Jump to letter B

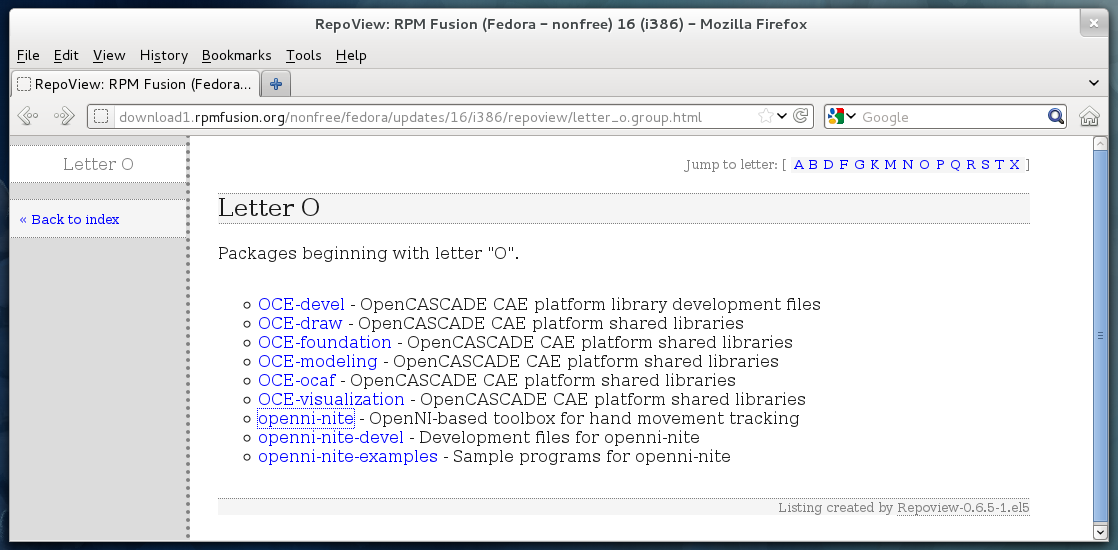[813, 165]
